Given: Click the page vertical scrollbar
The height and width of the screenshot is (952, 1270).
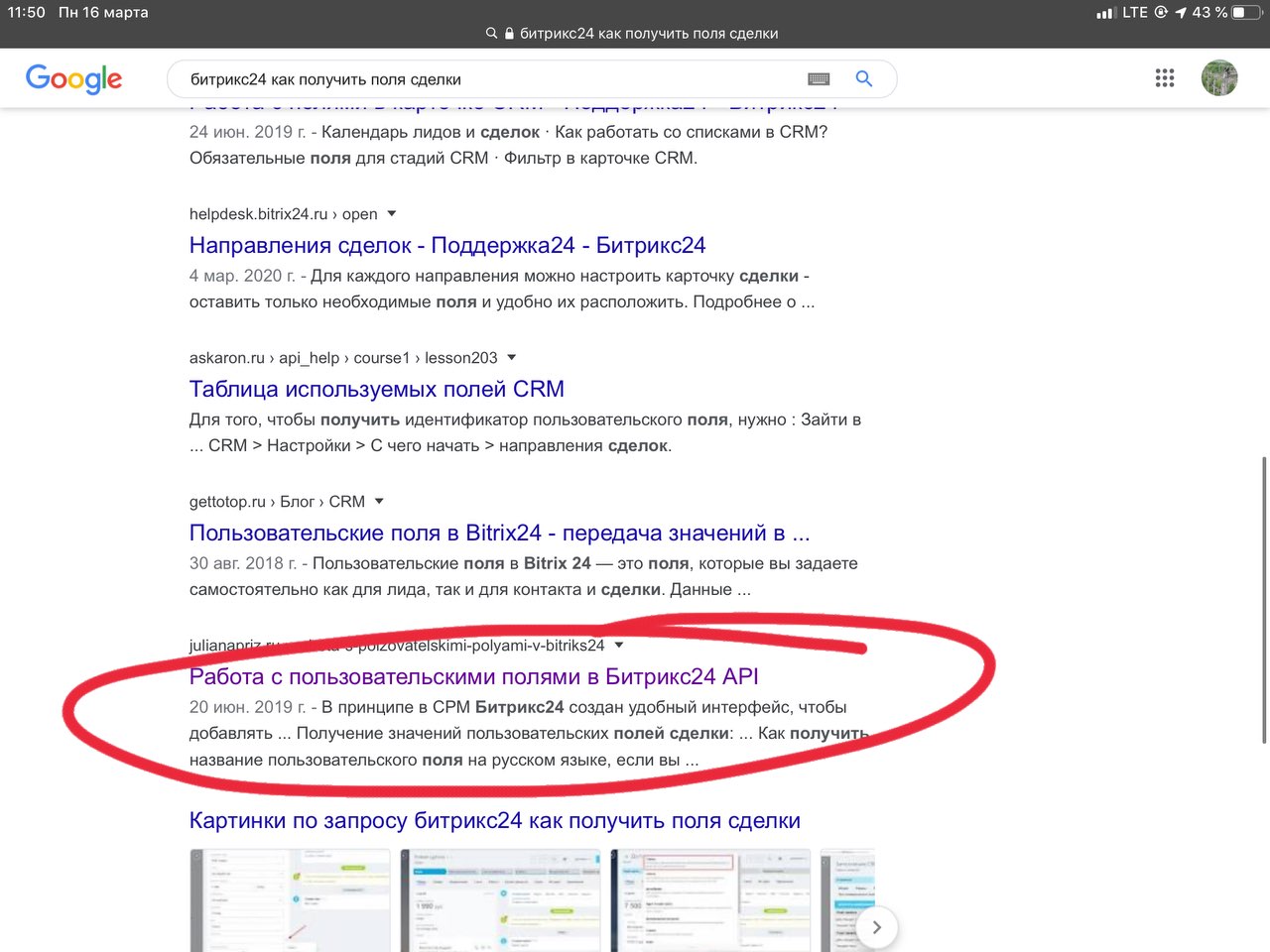Looking at the screenshot, I should [1264, 600].
